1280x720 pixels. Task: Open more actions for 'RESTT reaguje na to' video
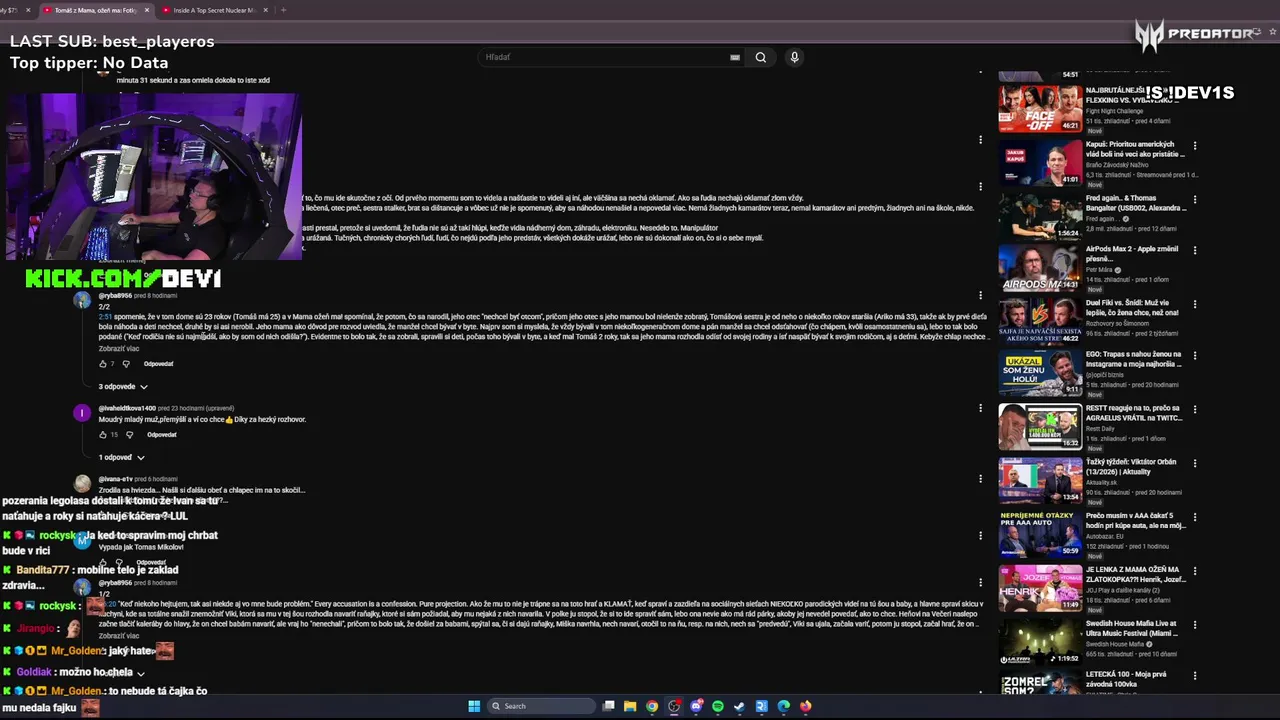[1194, 409]
